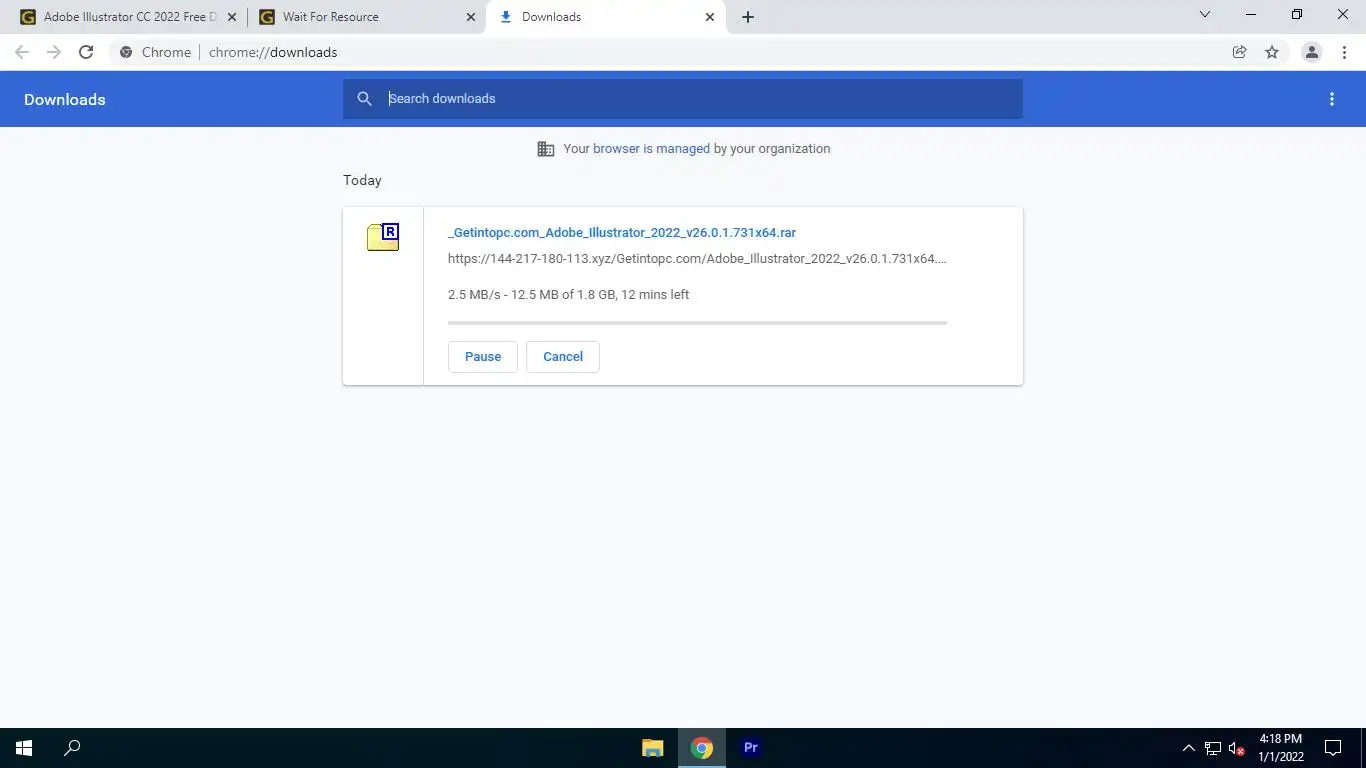
Task: Open the Downloads page more actions menu
Action: pyautogui.click(x=1331, y=99)
